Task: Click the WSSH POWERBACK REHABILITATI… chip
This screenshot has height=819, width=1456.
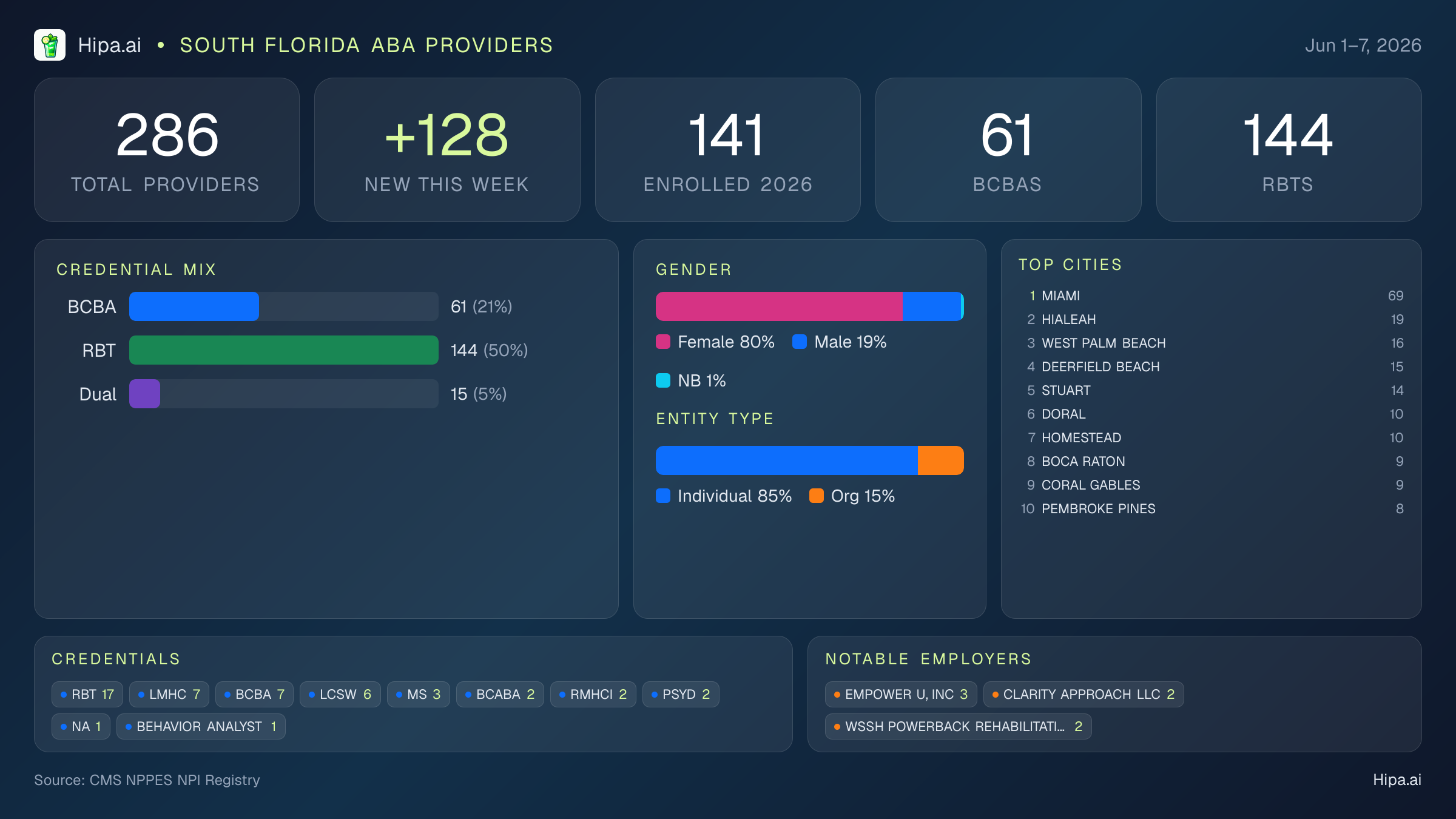Action: [x=959, y=726]
